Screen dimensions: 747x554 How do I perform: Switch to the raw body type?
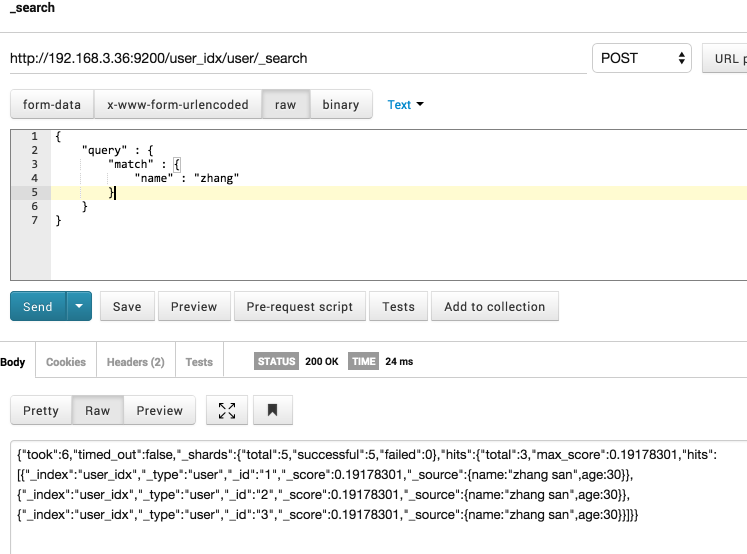pyautogui.click(x=286, y=104)
